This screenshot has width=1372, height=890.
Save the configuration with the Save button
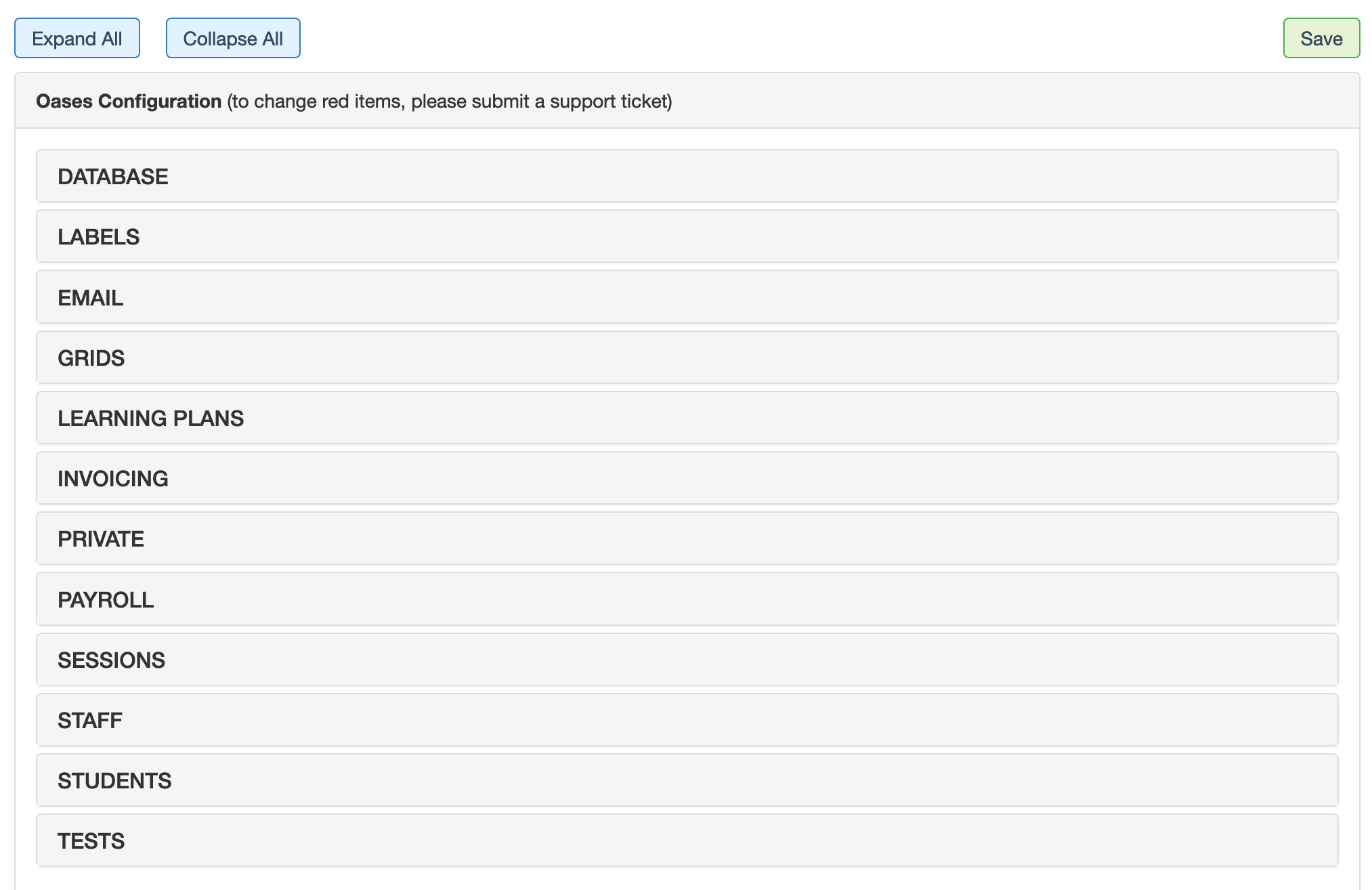[x=1321, y=39]
